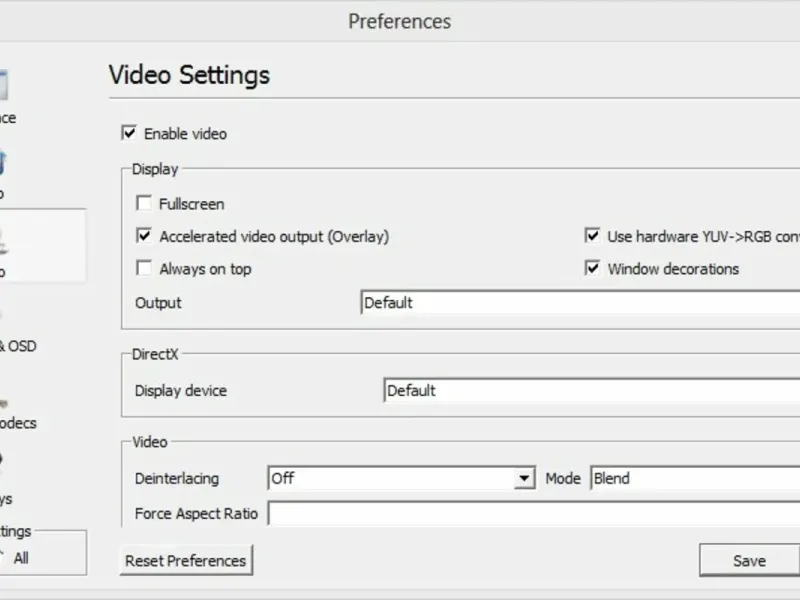Image resolution: width=800 pixels, height=600 pixels.
Task: Uncheck the Window decorations checkbox
Action: (x=592, y=269)
